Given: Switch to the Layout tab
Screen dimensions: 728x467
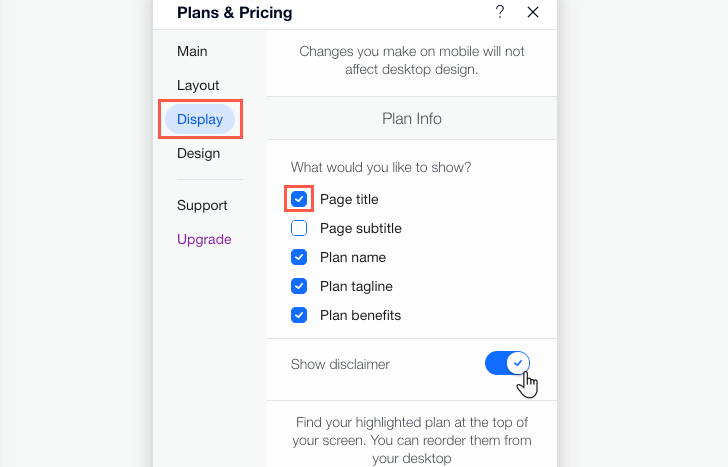Looking at the screenshot, I should coord(198,85).
